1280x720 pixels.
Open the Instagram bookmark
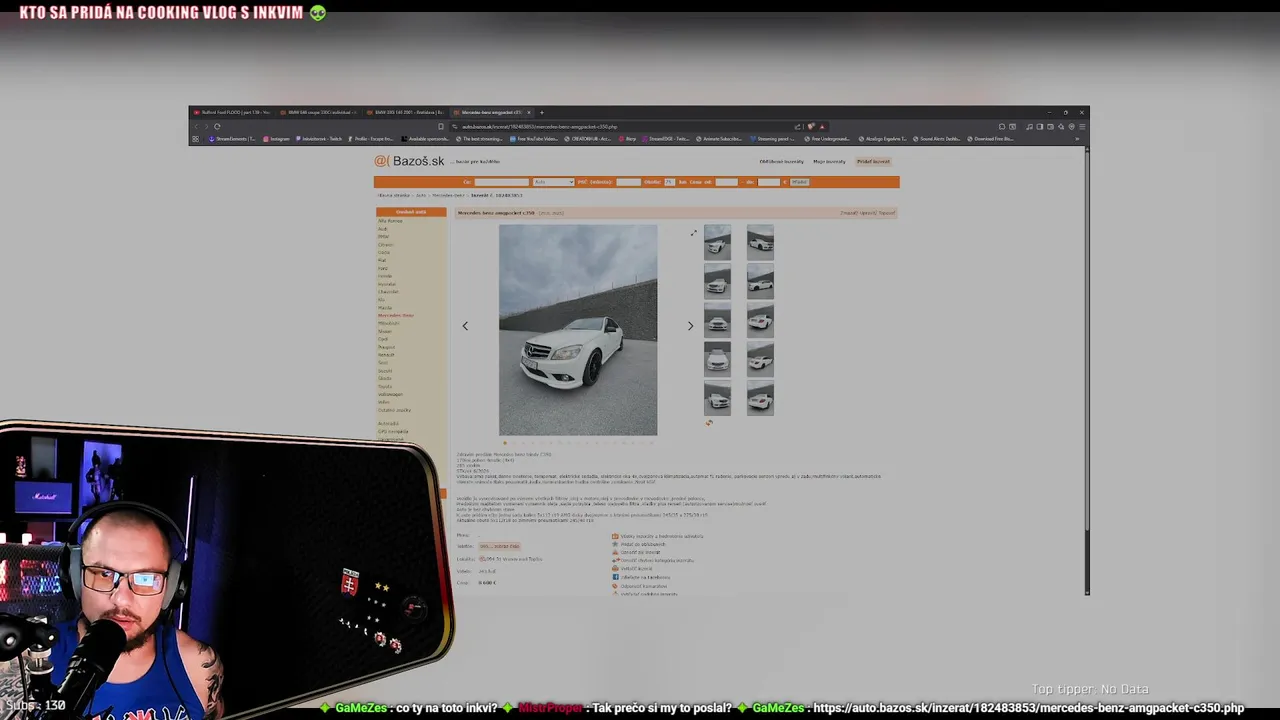point(276,139)
